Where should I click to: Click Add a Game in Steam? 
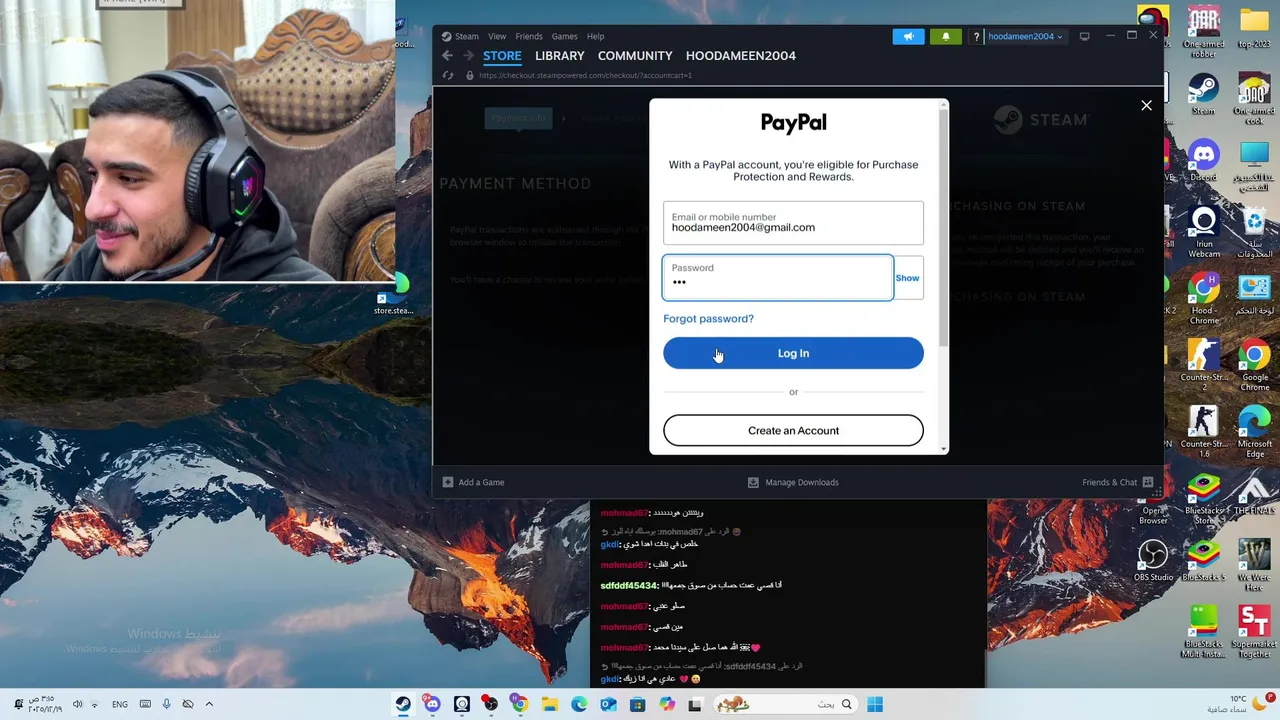[x=473, y=482]
